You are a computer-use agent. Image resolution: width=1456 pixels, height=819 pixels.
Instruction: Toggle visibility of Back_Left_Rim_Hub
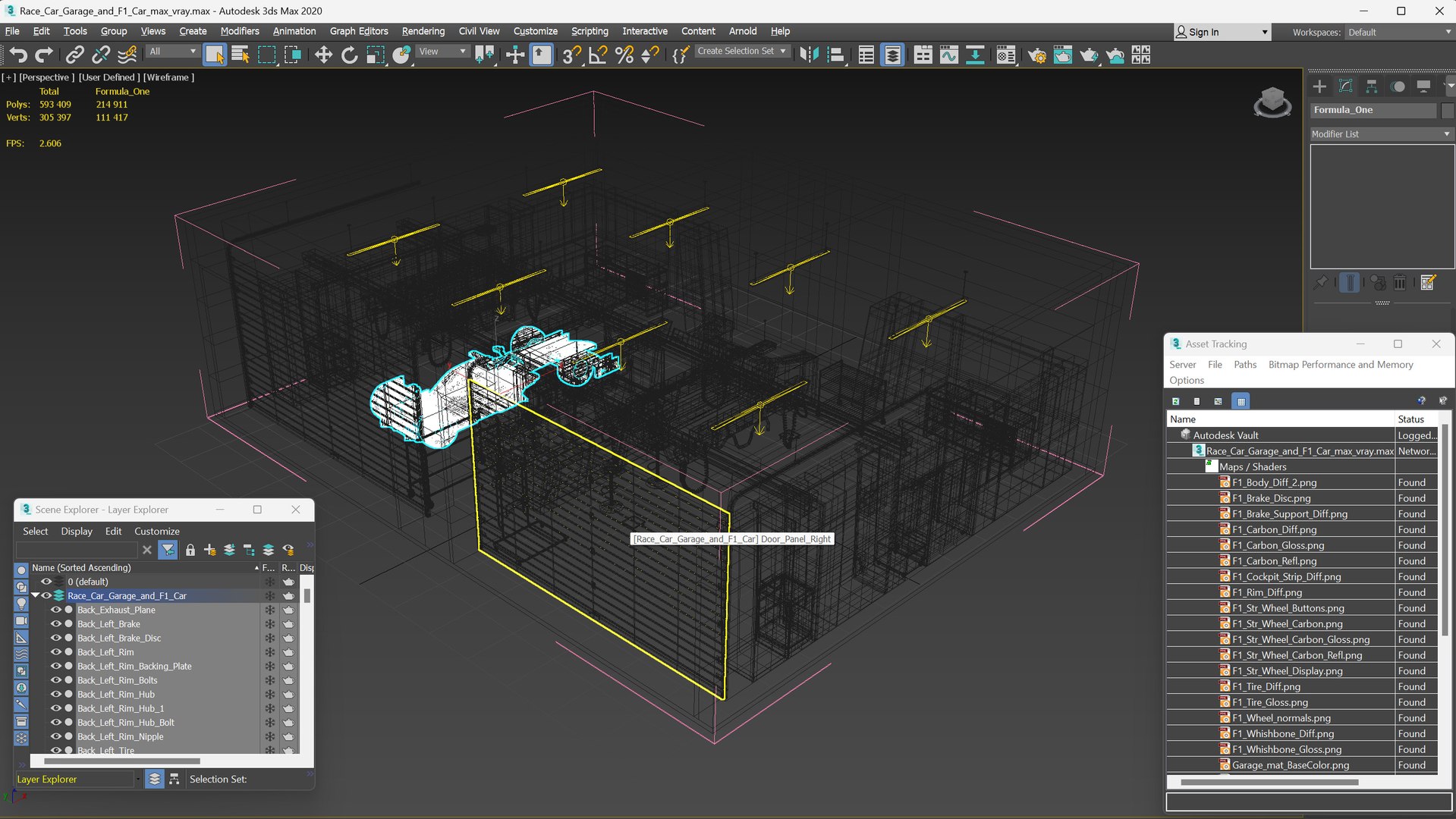(55, 695)
